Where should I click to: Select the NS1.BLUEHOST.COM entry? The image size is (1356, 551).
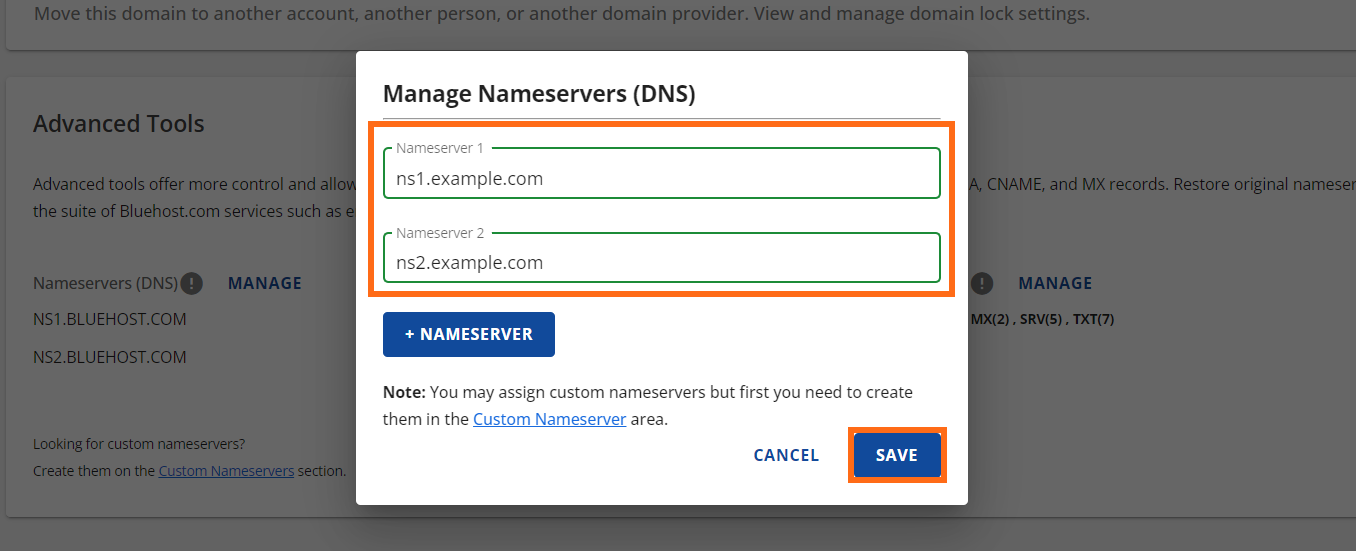110,319
